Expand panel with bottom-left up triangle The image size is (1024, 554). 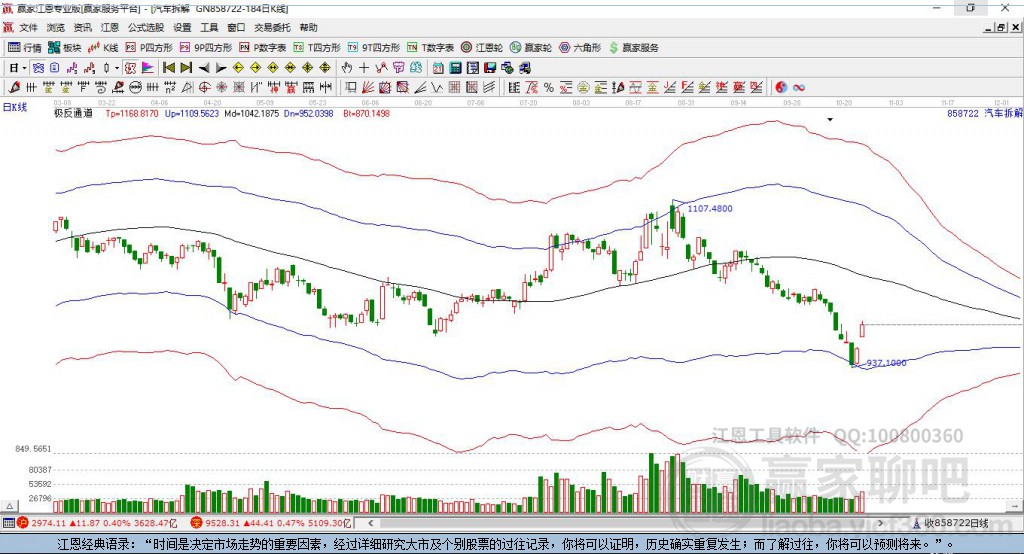9,506
